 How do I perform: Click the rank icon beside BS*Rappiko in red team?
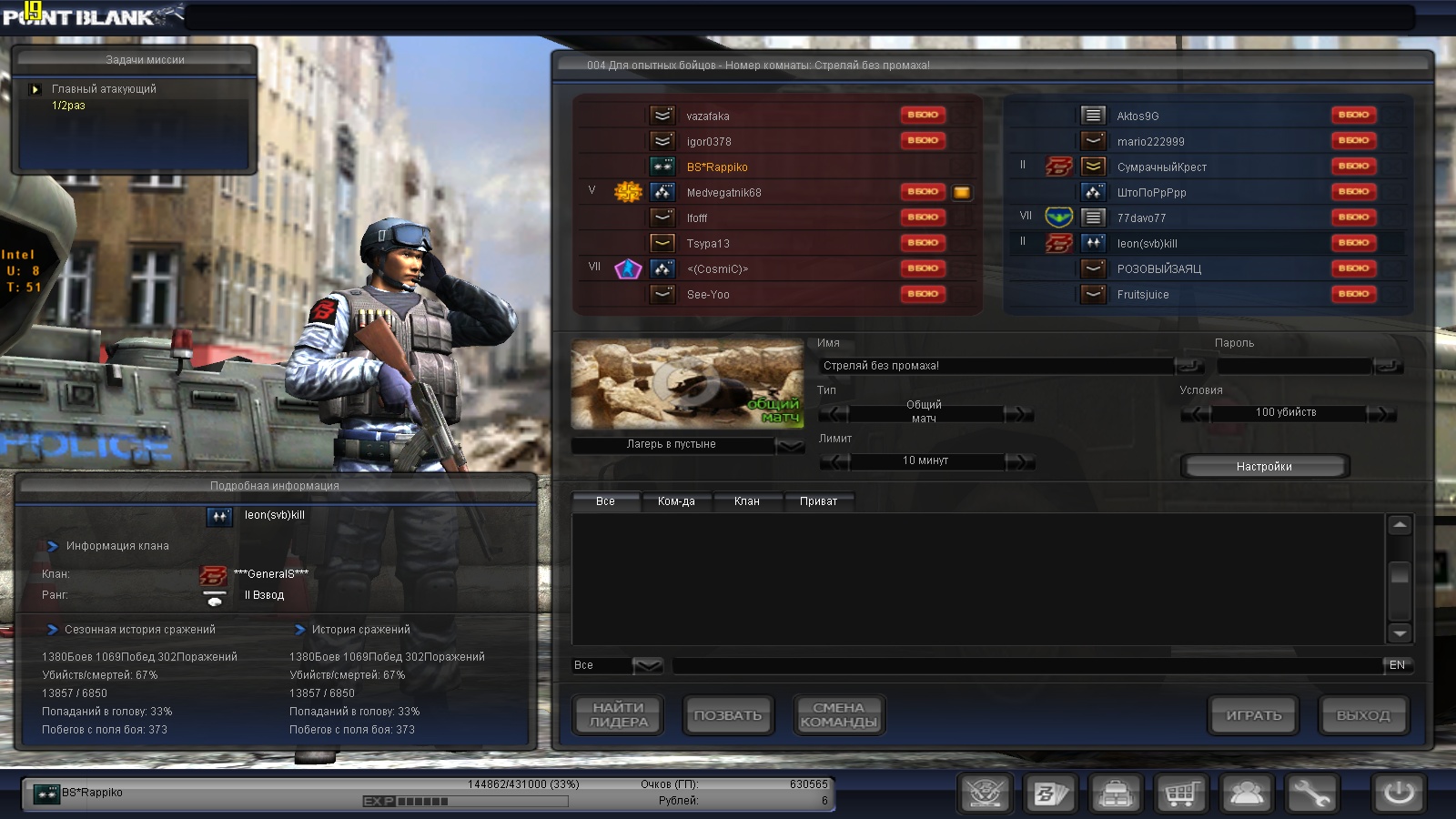662,167
